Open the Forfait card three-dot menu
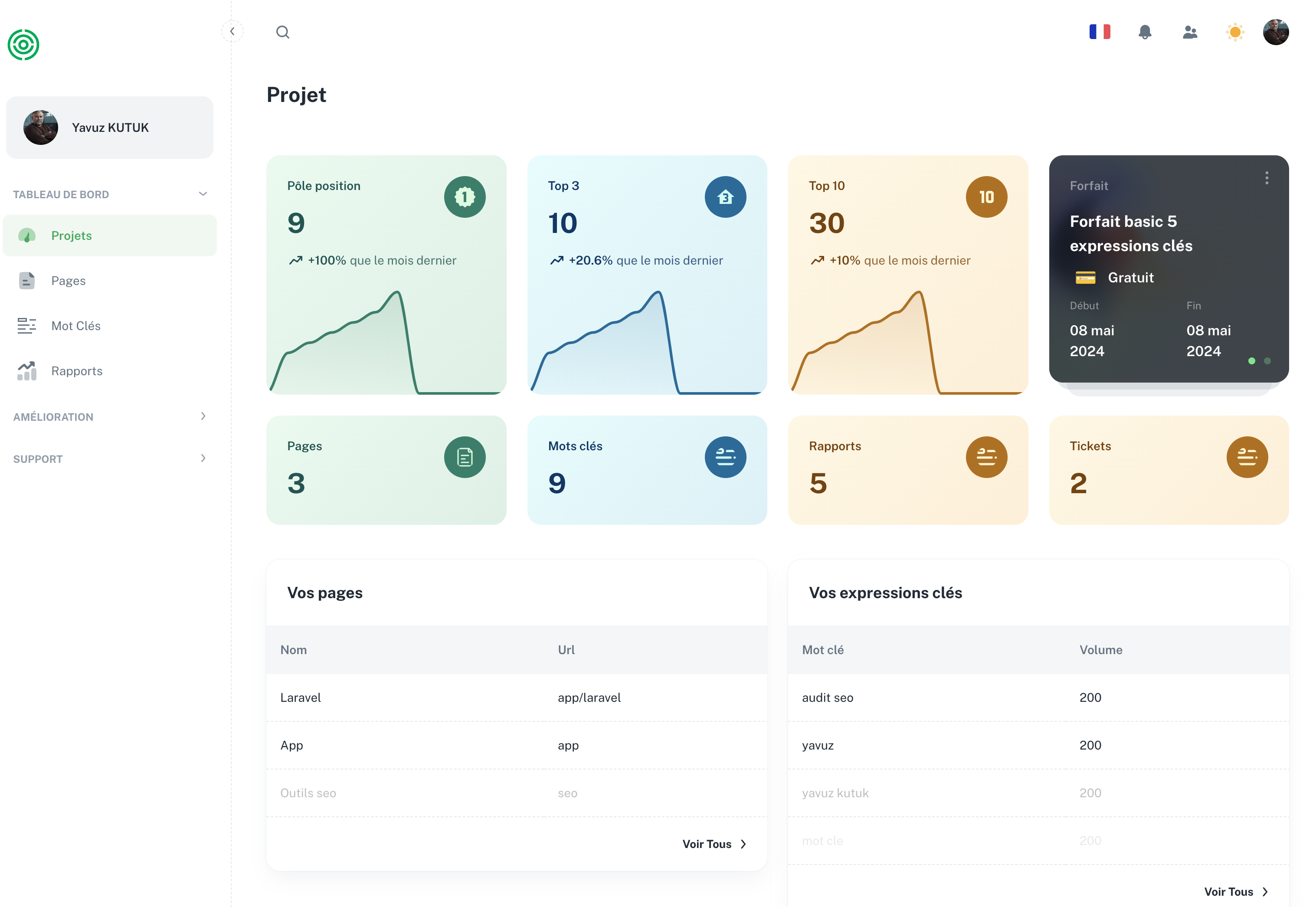The image size is (1316, 907). (x=1266, y=178)
